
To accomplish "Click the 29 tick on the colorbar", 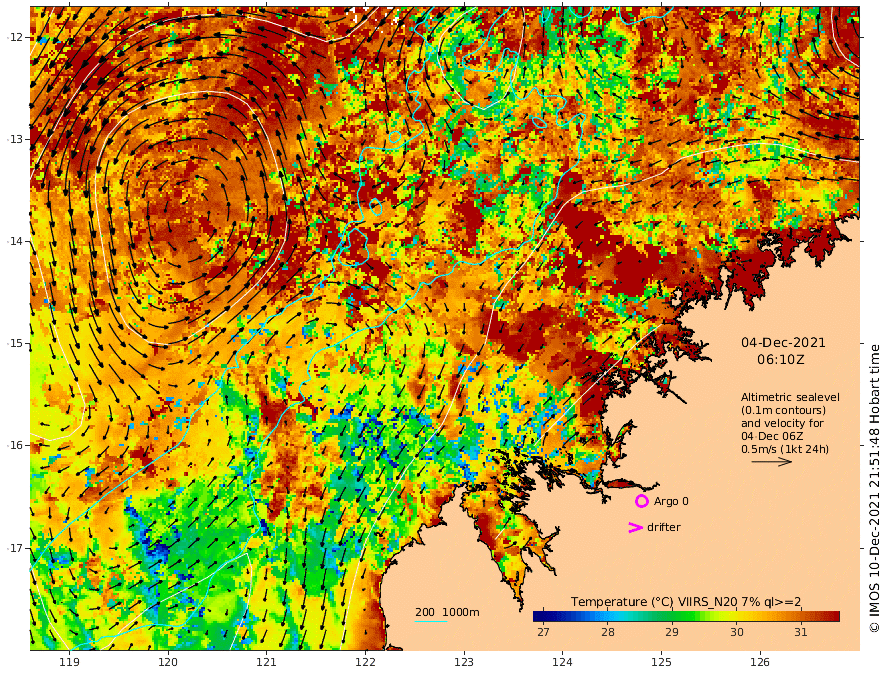I will pos(672,632).
